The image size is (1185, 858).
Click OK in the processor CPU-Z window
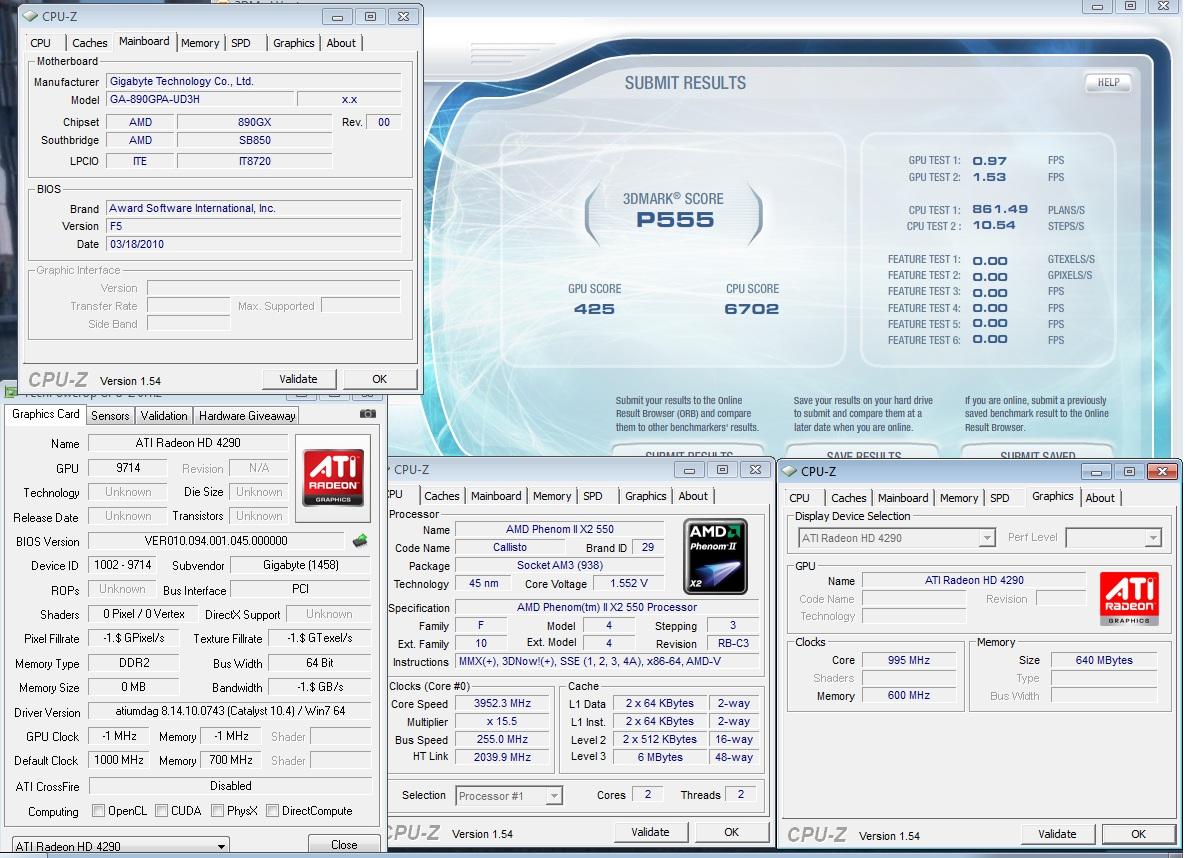732,832
